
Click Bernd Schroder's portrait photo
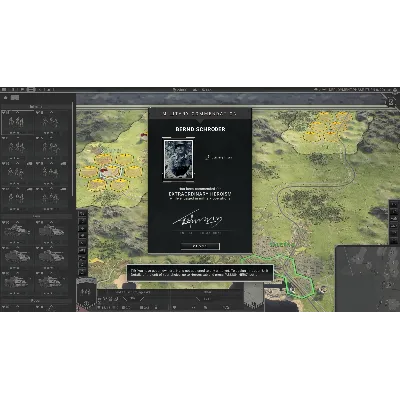click(178, 159)
